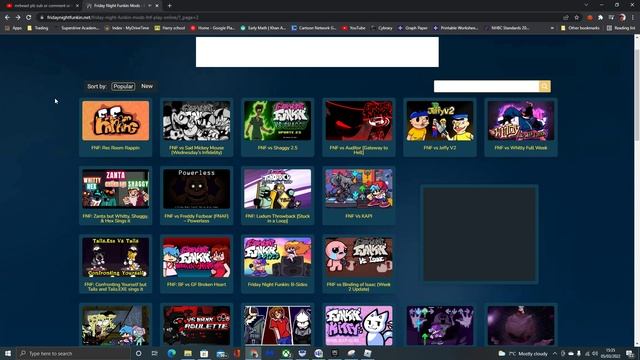Close the Friday Night Funkin Mods tab

point(157,6)
